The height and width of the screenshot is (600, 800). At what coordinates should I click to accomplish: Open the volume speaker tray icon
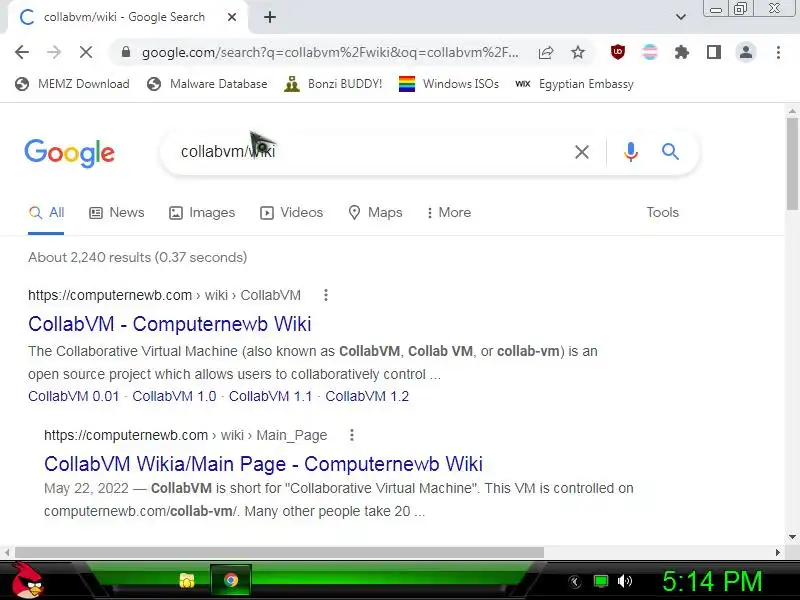pos(624,581)
